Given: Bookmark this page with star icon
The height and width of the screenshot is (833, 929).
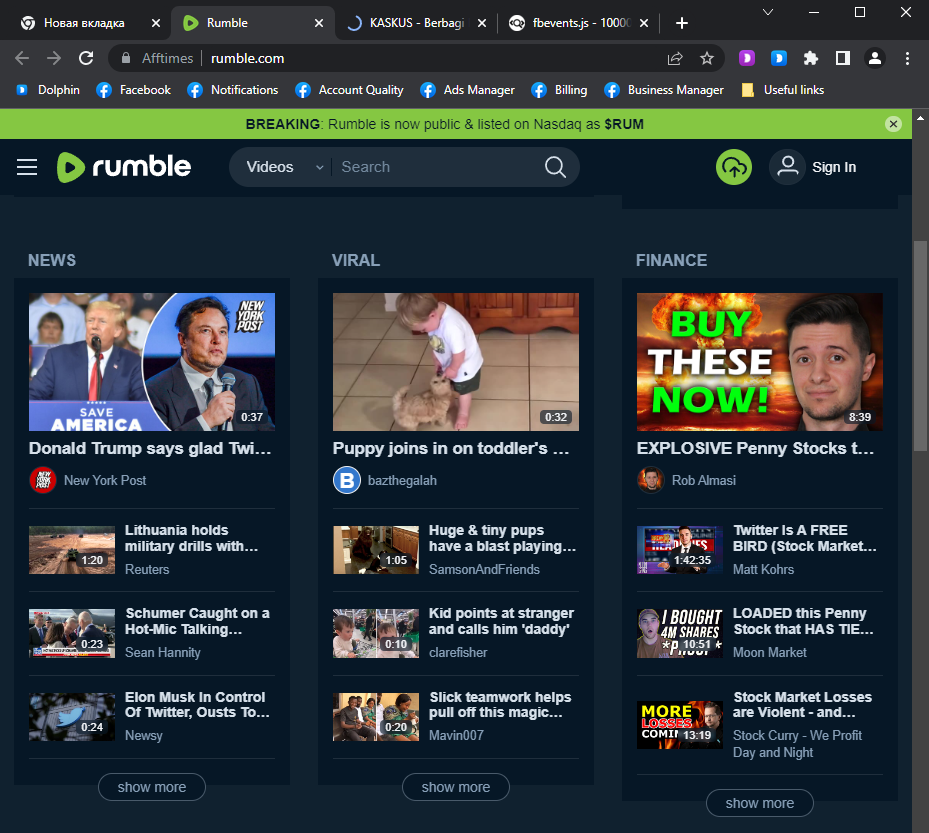Looking at the screenshot, I should click(x=707, y=58).
